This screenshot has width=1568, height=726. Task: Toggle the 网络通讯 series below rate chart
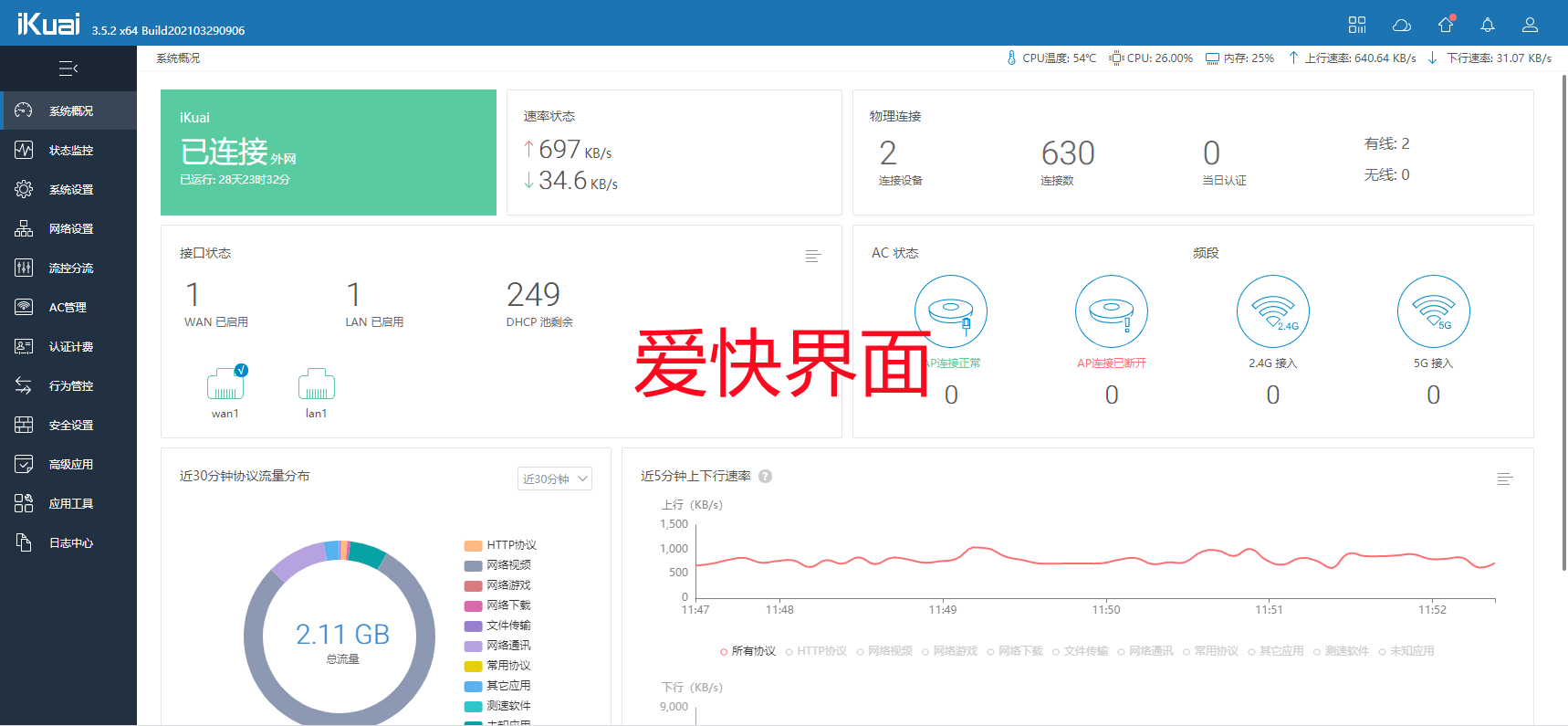click(1145, 651)
